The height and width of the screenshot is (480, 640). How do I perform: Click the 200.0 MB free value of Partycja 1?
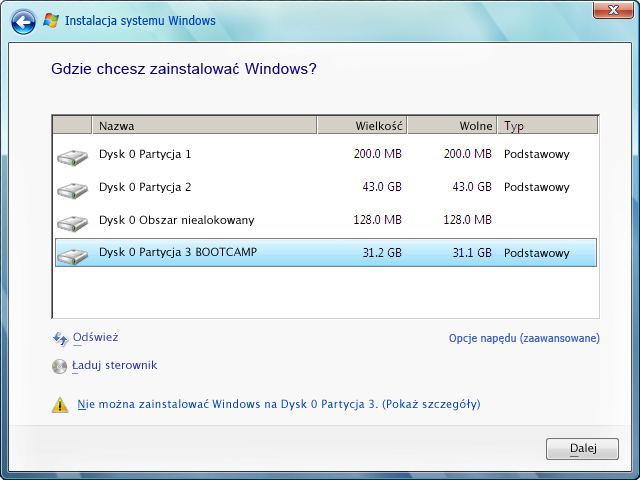(x=468, y=154)
